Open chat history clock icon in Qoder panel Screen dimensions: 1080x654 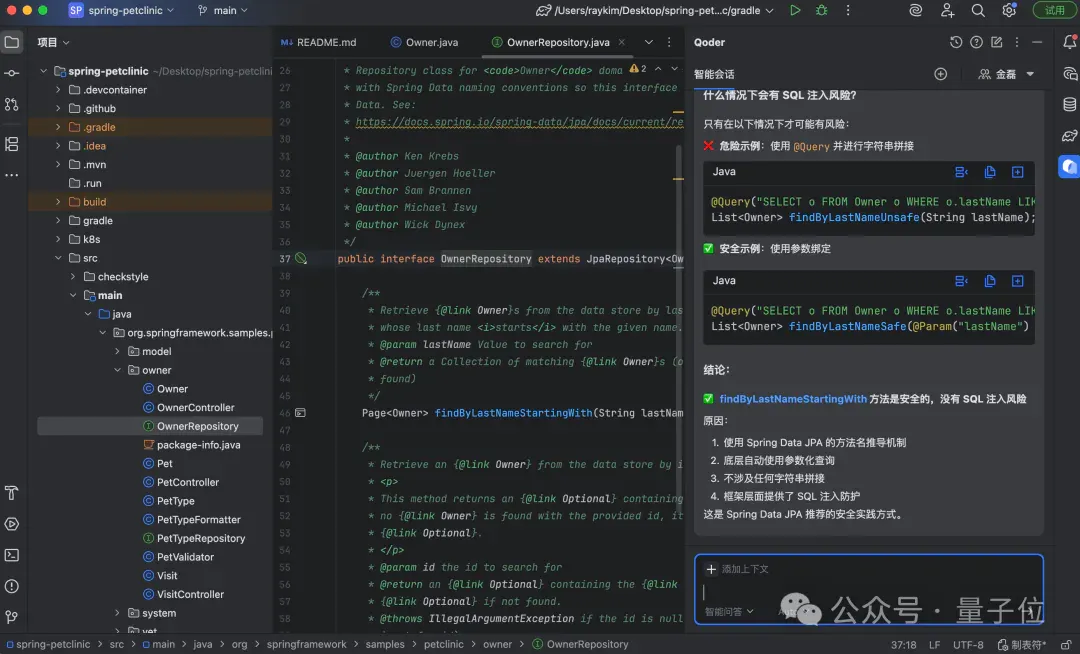tap(955, 42)
